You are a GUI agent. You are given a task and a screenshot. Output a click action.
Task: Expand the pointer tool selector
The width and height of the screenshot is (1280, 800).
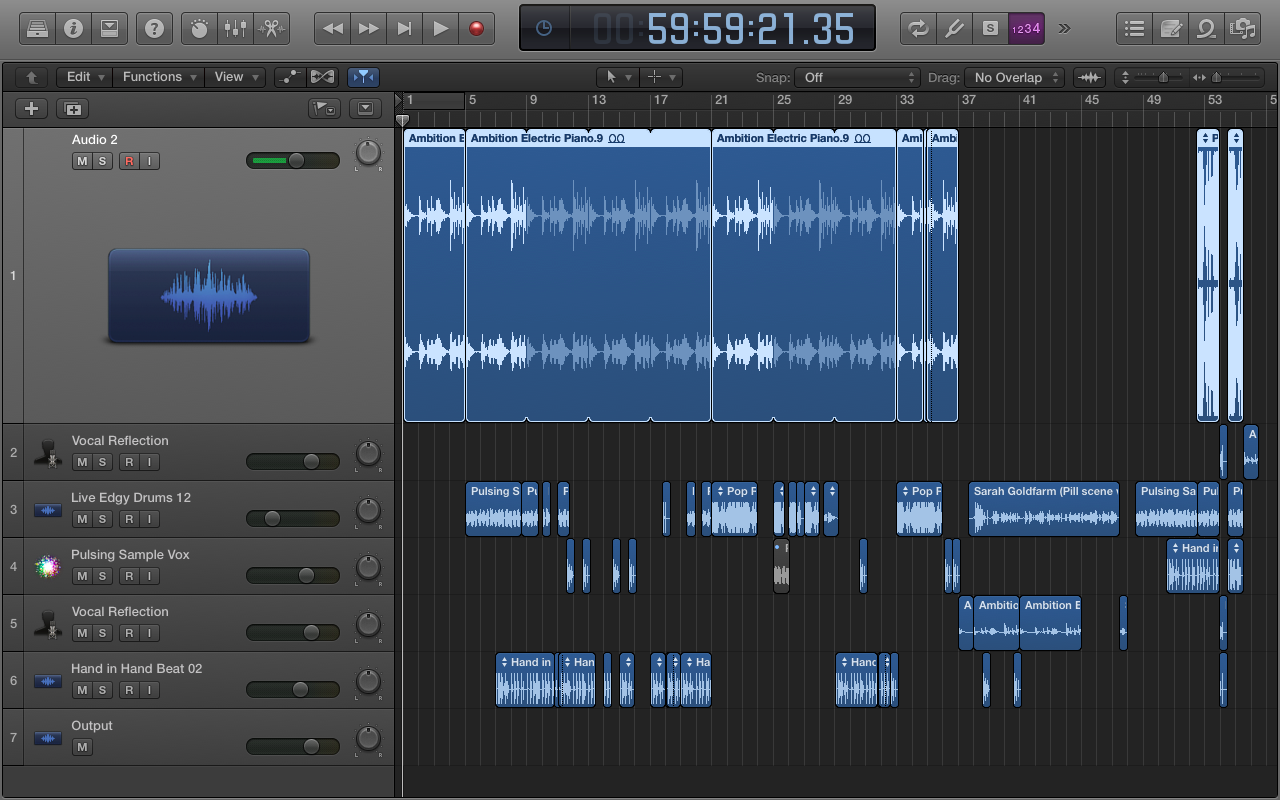616,77
